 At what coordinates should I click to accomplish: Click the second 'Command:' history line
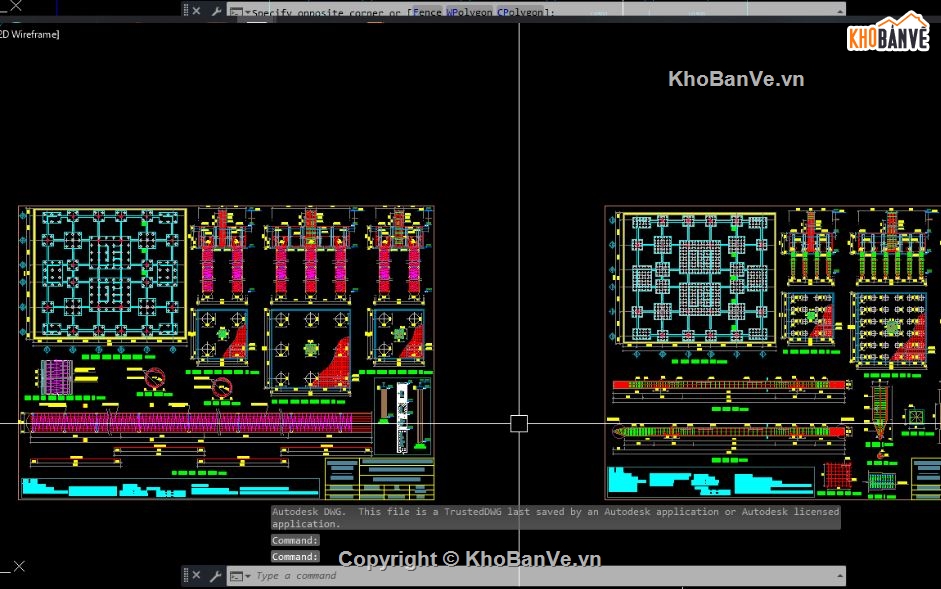(x=295, y=557)
